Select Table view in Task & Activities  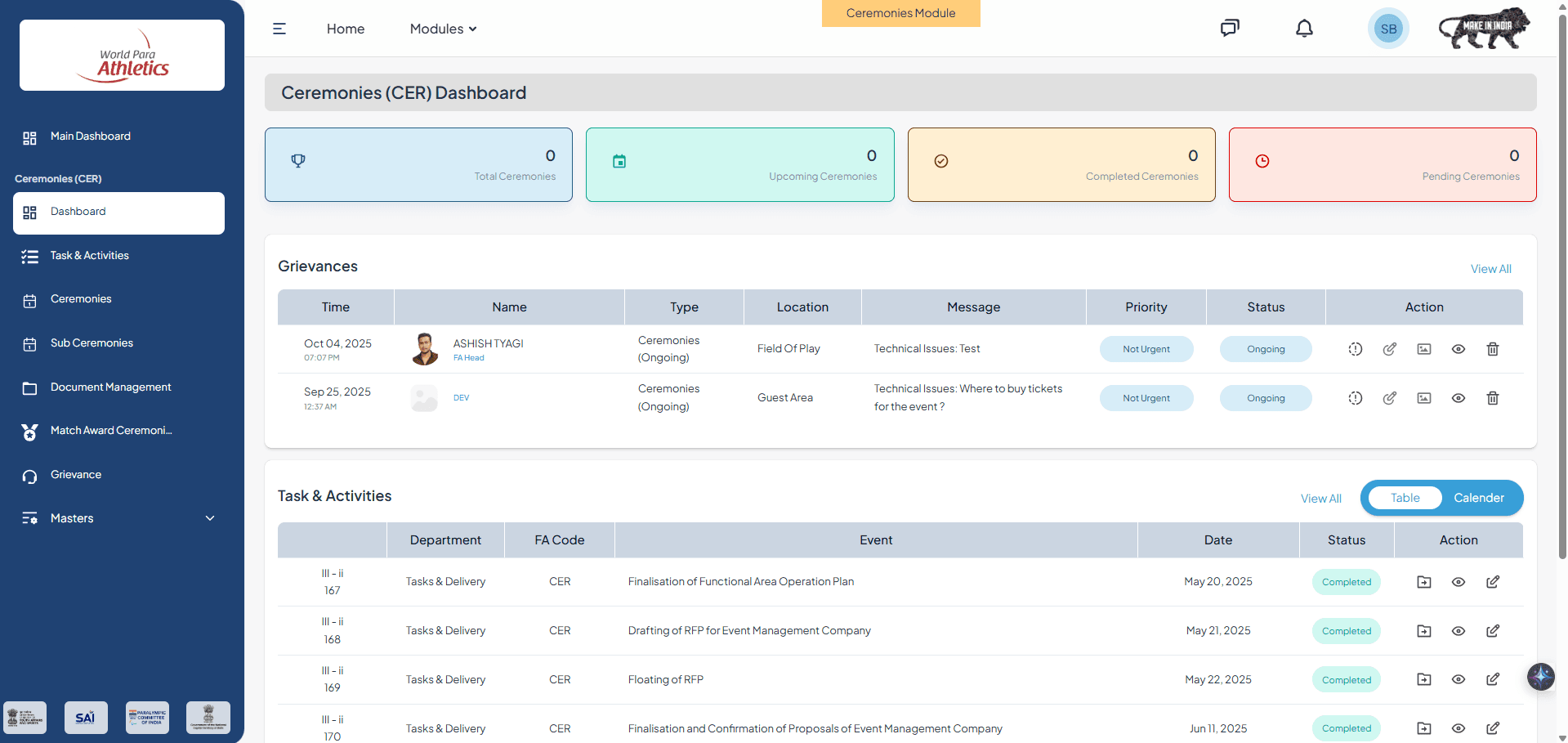[1405, 498]
